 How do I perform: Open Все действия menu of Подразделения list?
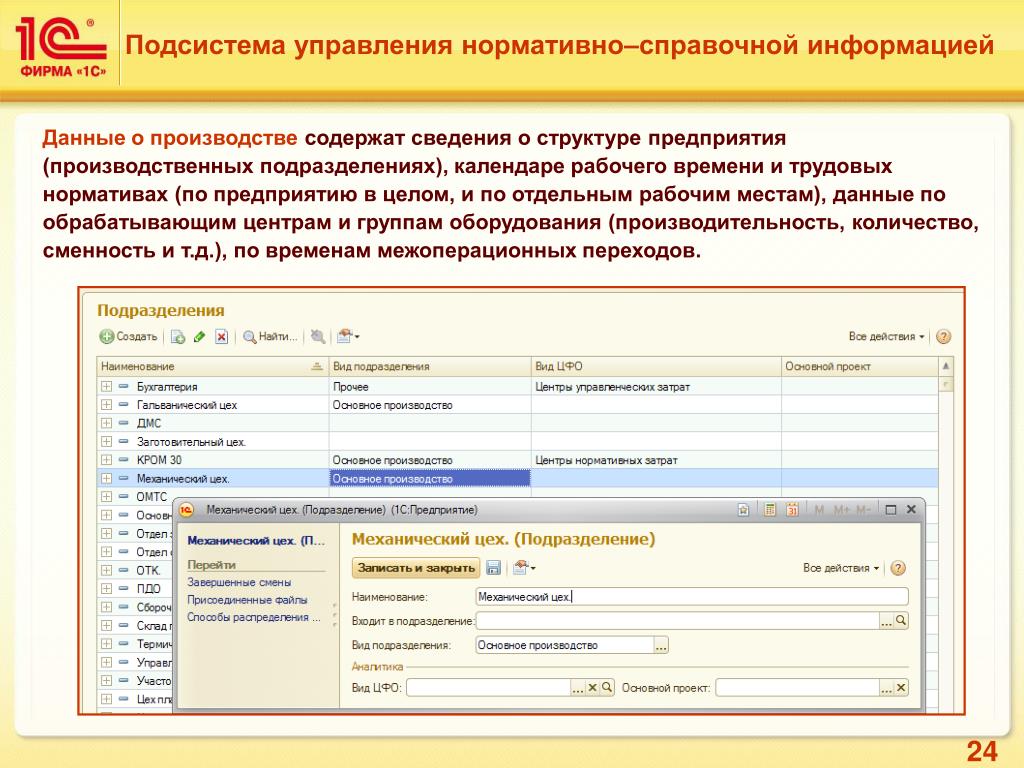(886, 336)
